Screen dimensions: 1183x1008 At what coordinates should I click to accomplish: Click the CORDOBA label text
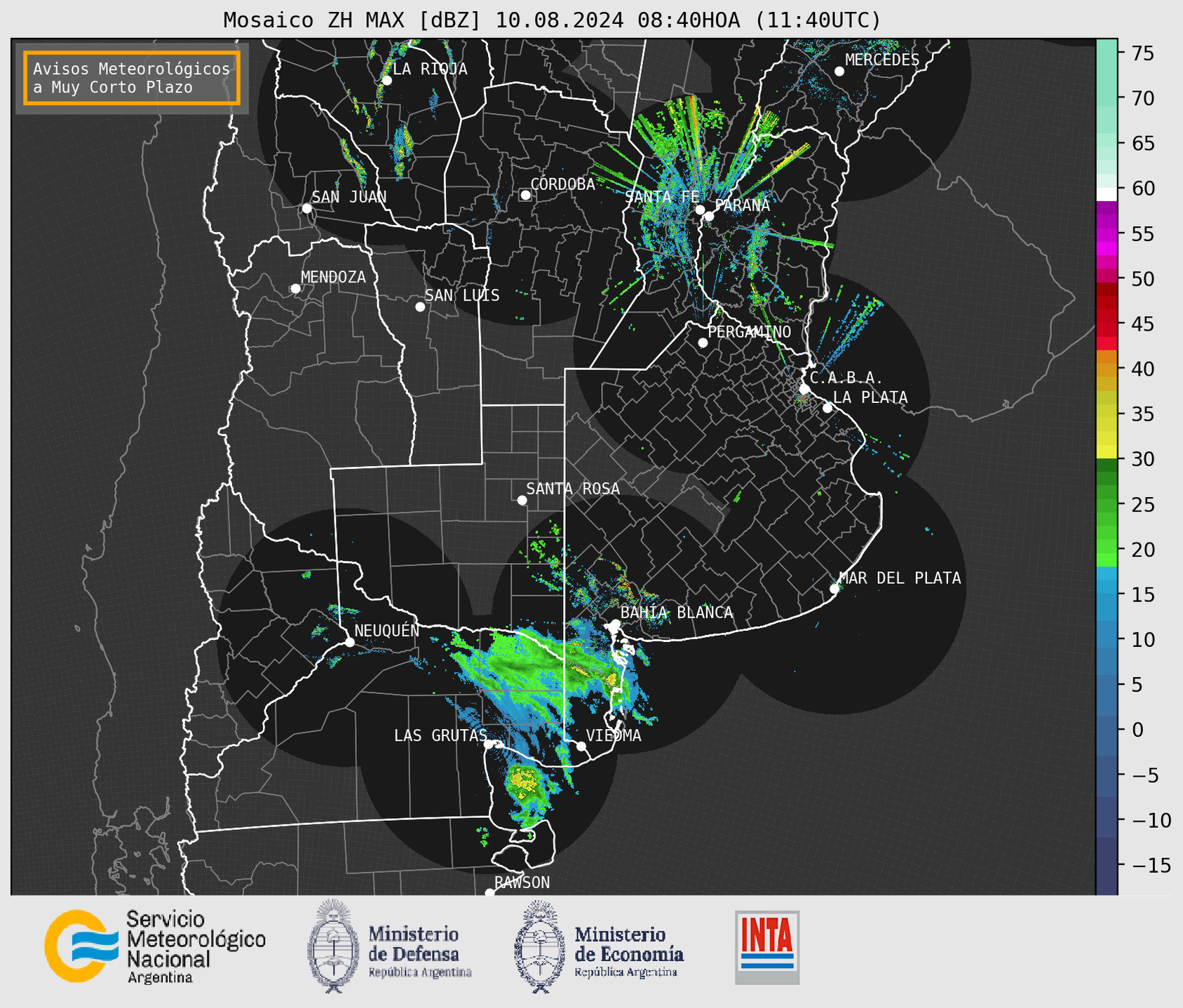coord(562,184)
